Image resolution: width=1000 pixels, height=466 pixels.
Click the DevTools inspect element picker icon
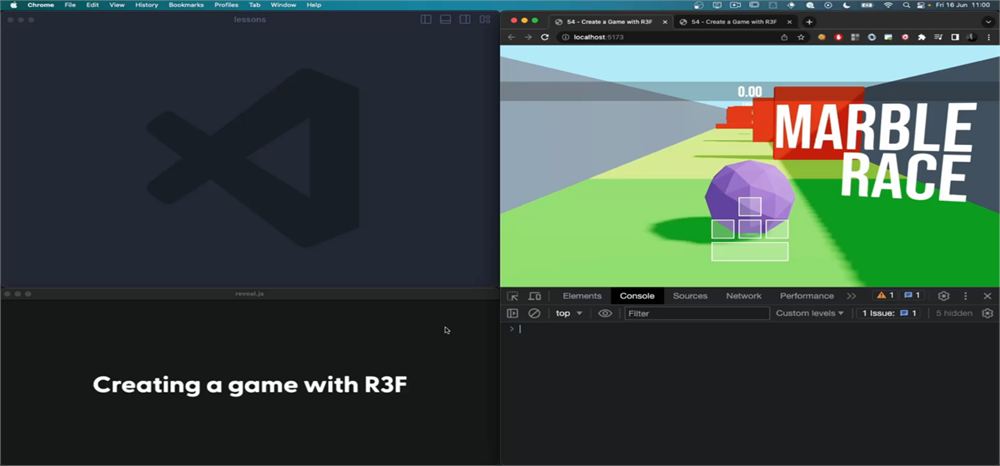coord(513,296)
